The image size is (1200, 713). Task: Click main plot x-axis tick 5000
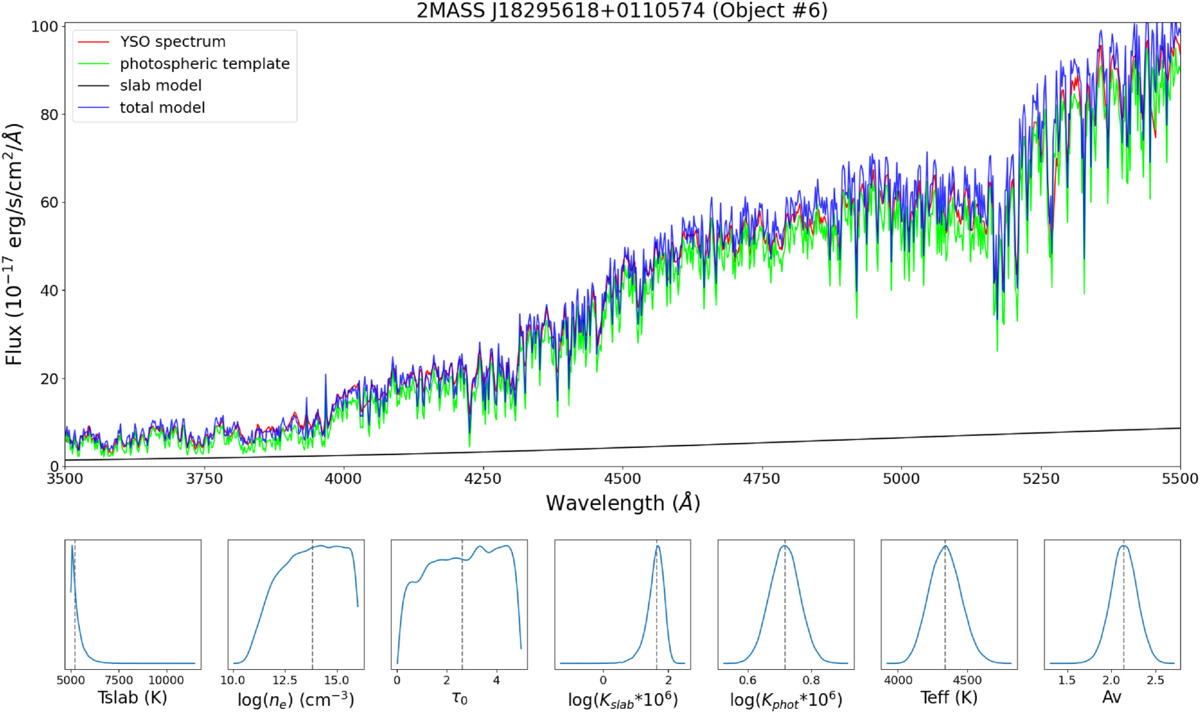901,479
